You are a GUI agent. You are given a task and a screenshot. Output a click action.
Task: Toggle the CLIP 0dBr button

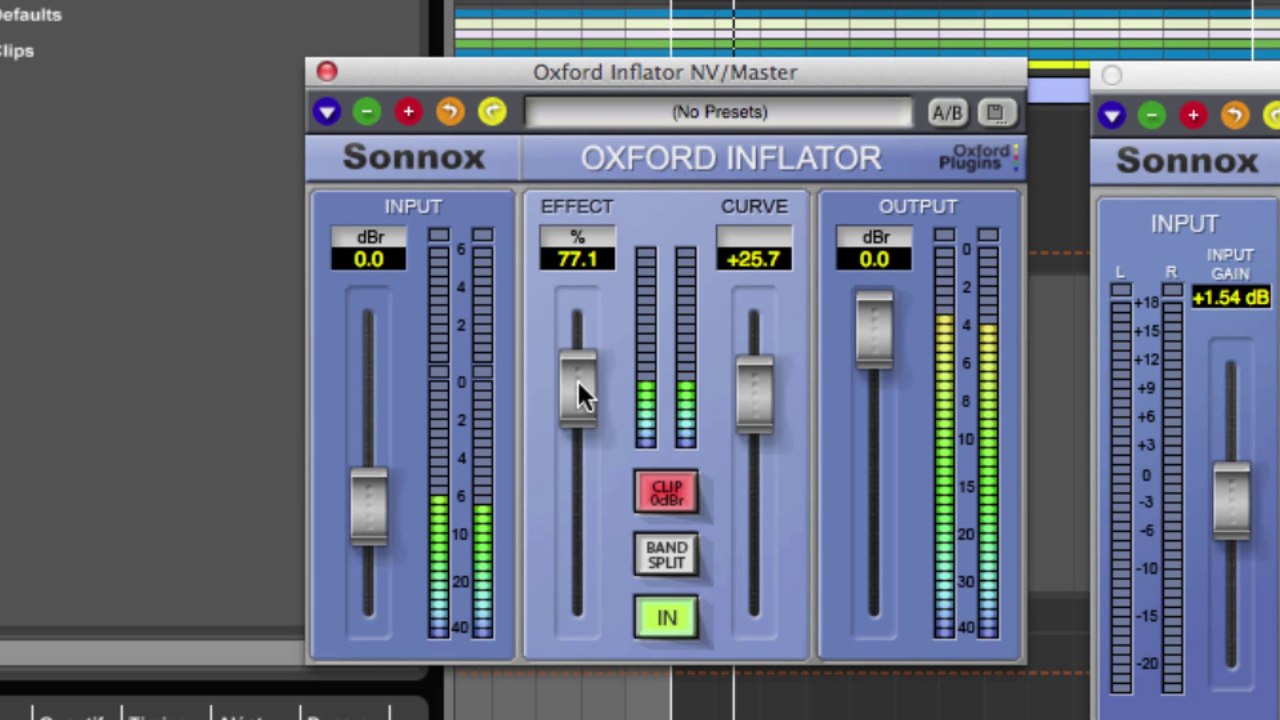pos(666,493)
